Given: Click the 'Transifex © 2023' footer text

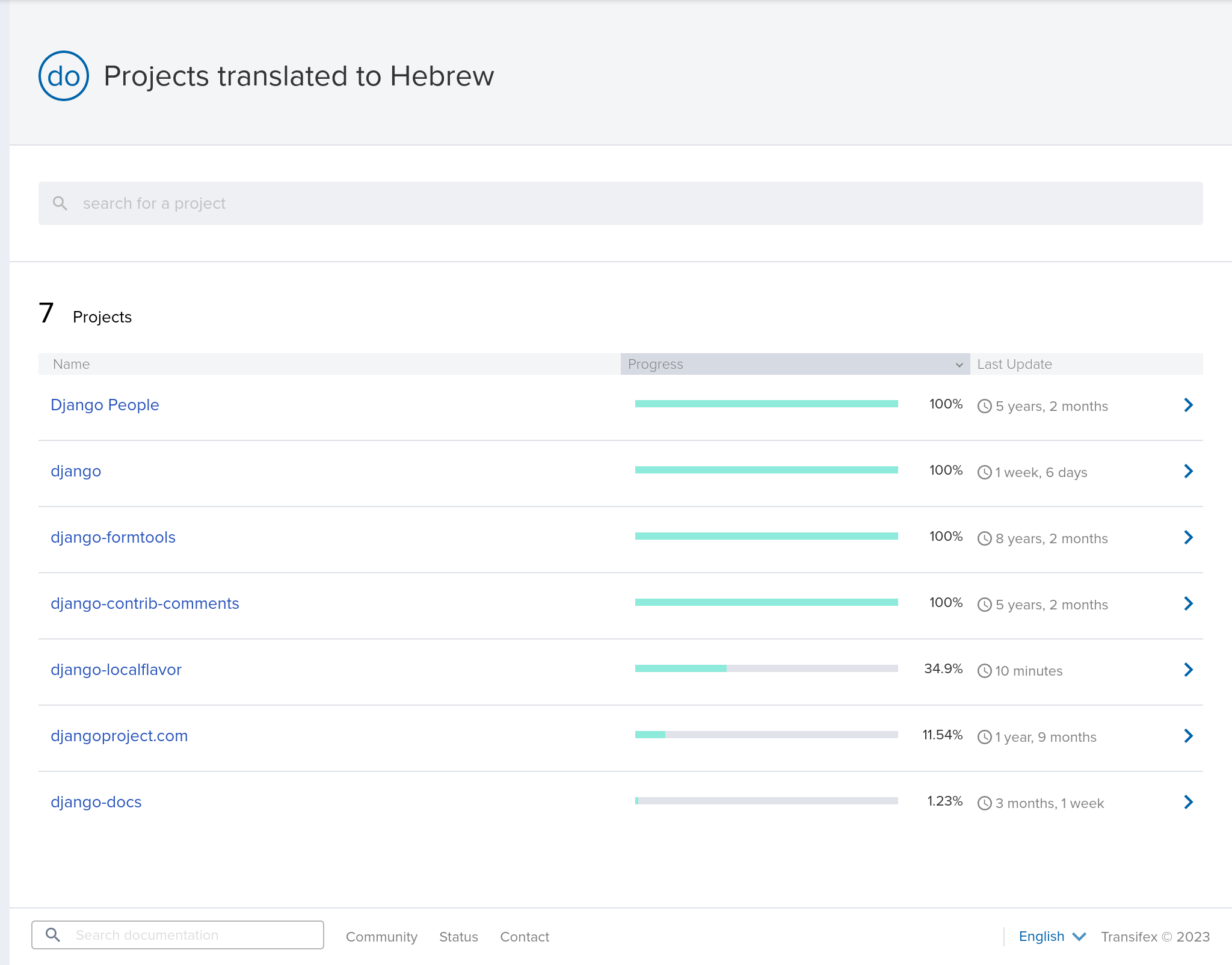Looking at the screenshot, I should pos(1155,937).
